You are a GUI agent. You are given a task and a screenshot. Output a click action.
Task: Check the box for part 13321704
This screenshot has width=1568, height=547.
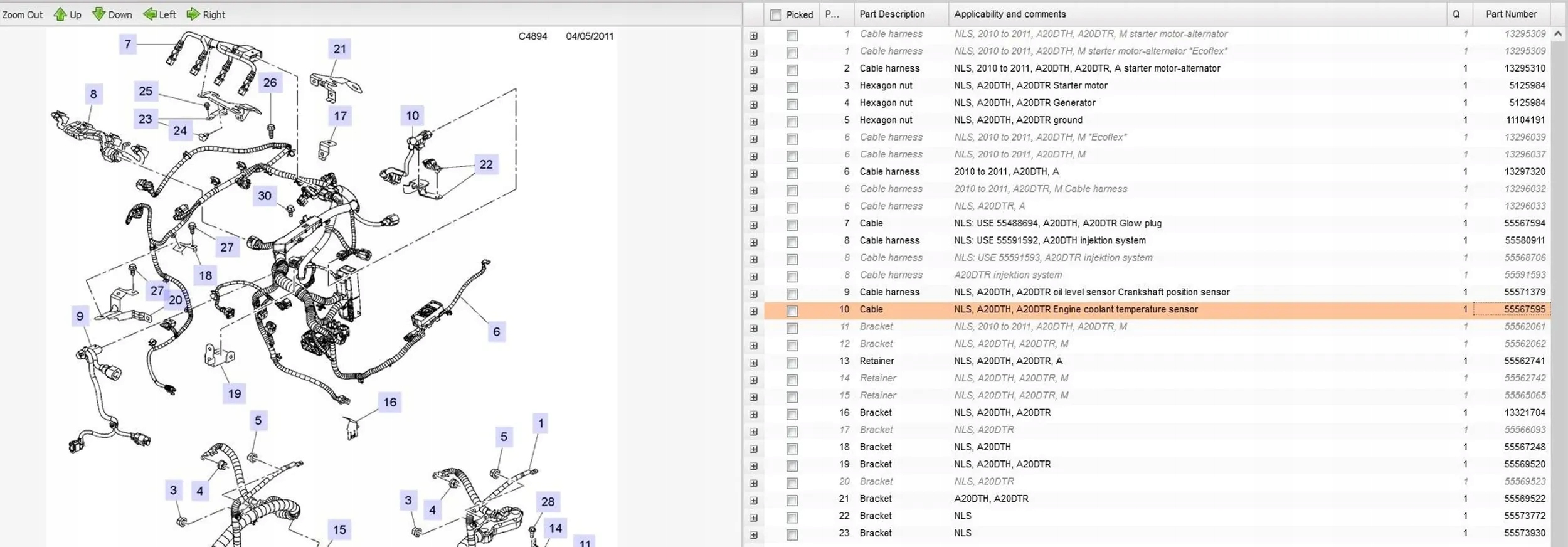pyautogui.click(x=792, y=415)
